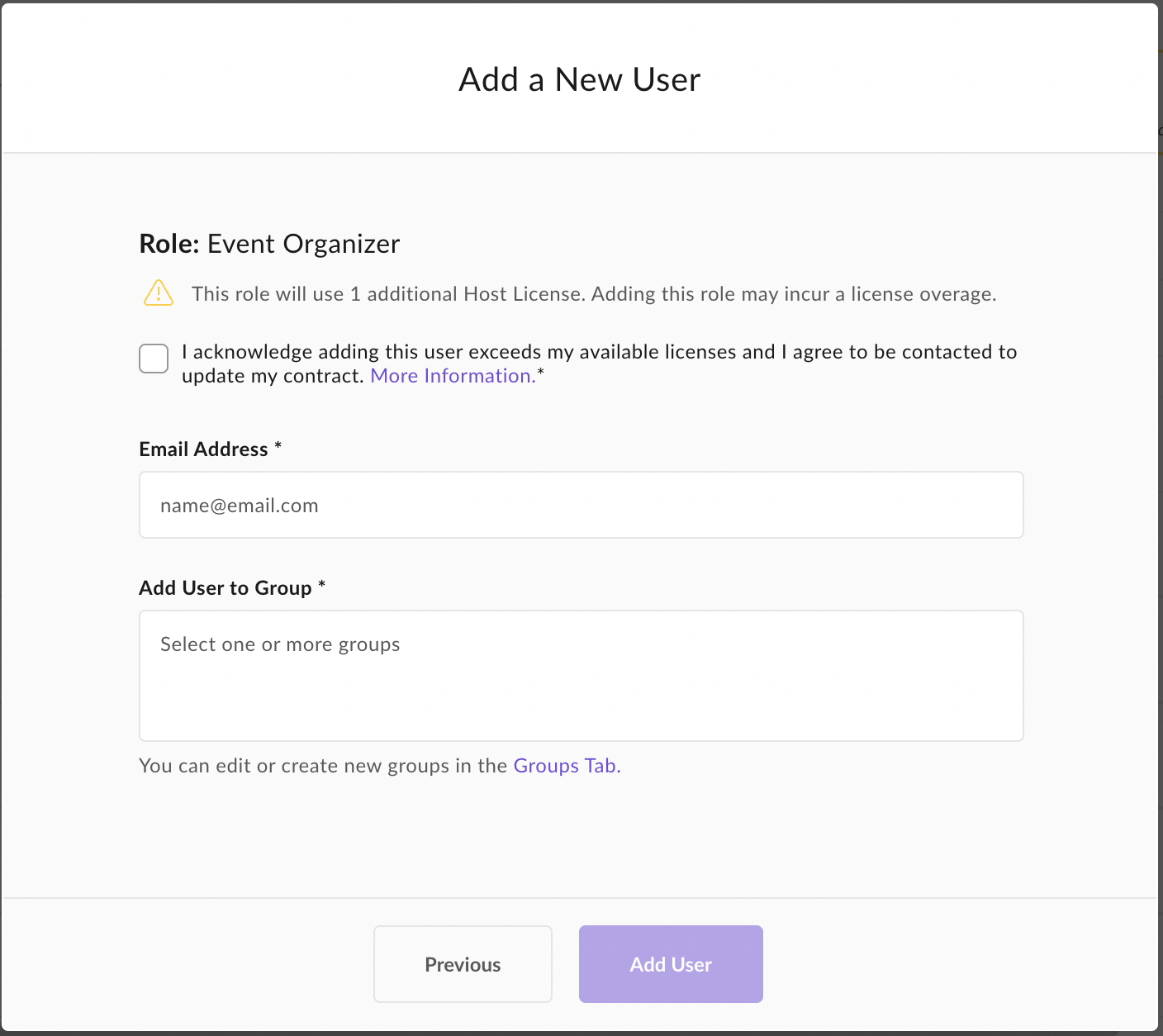Focus the Email Address input field
Viewport: 1163px width, 1036px height.
pos(581,505)
